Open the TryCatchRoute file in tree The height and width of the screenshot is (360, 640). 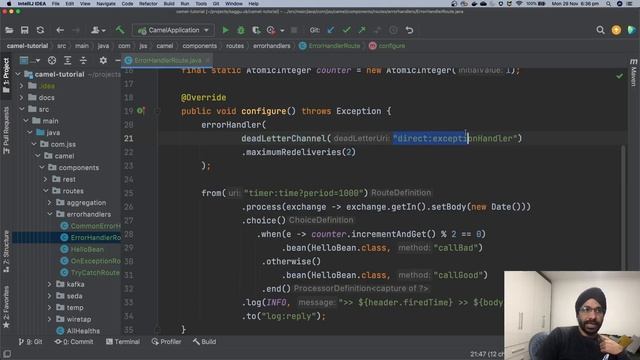[x=95, y=272]
